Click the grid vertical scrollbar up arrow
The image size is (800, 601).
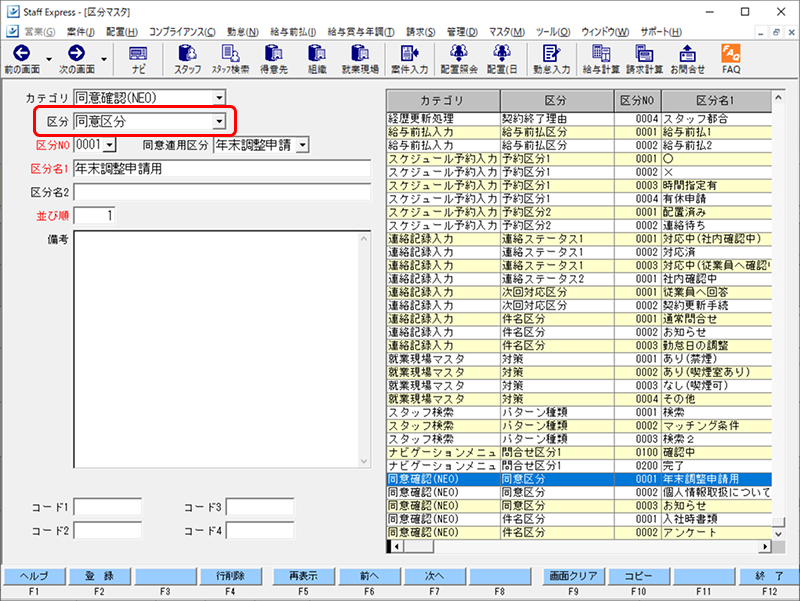(x=778, y=97)
